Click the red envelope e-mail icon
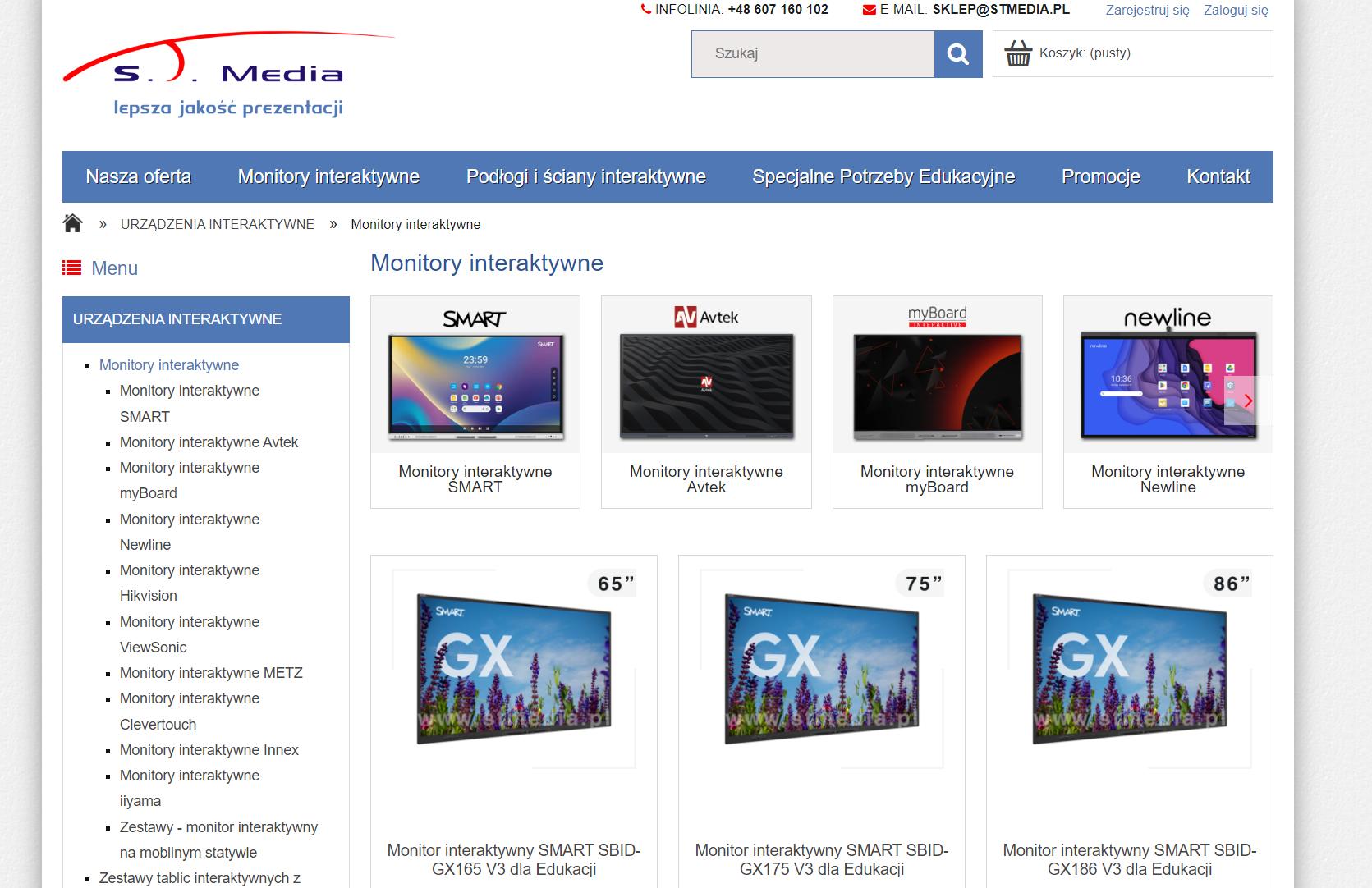 (x=868, y=9)
